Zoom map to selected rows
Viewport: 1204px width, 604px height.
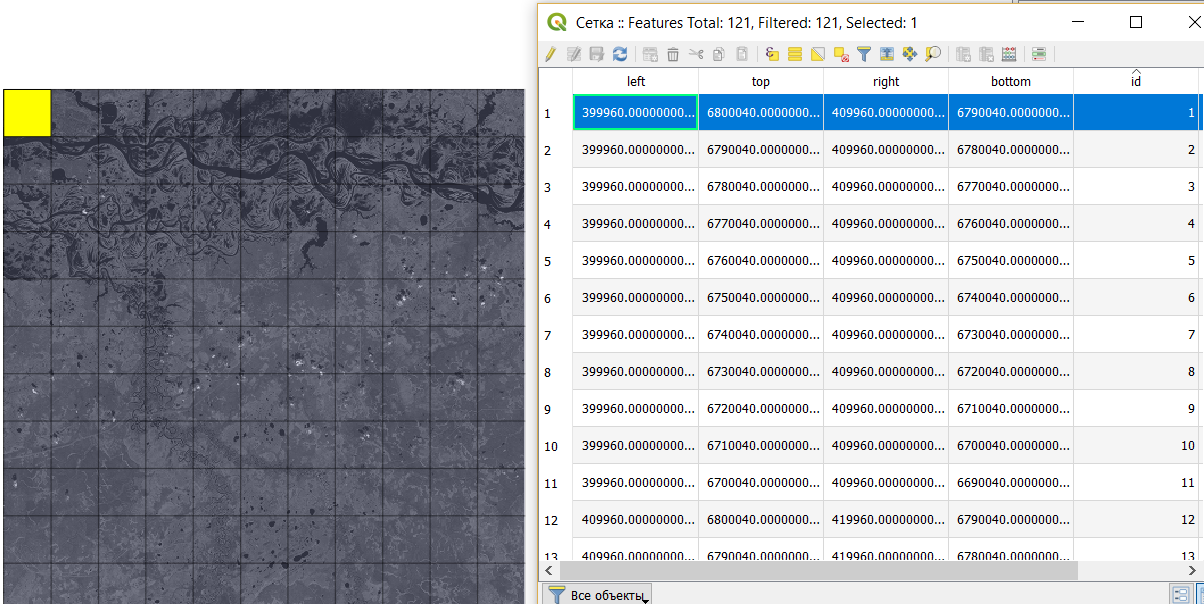(x=933, y=54)
